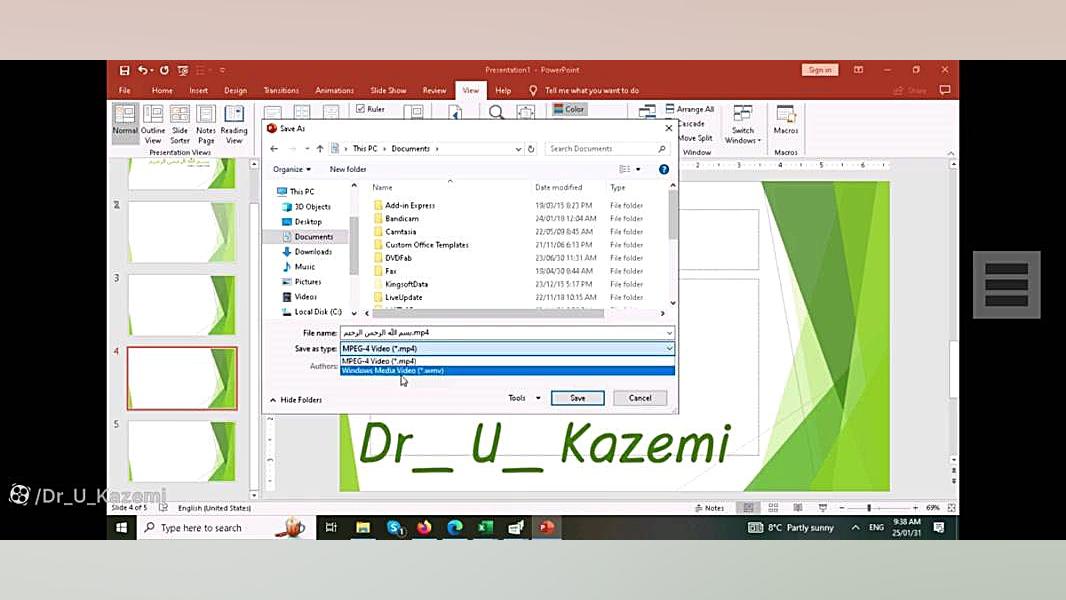Switch to Reading View in the ribbon
1066x600 pixels.
(x=234, y=124)
